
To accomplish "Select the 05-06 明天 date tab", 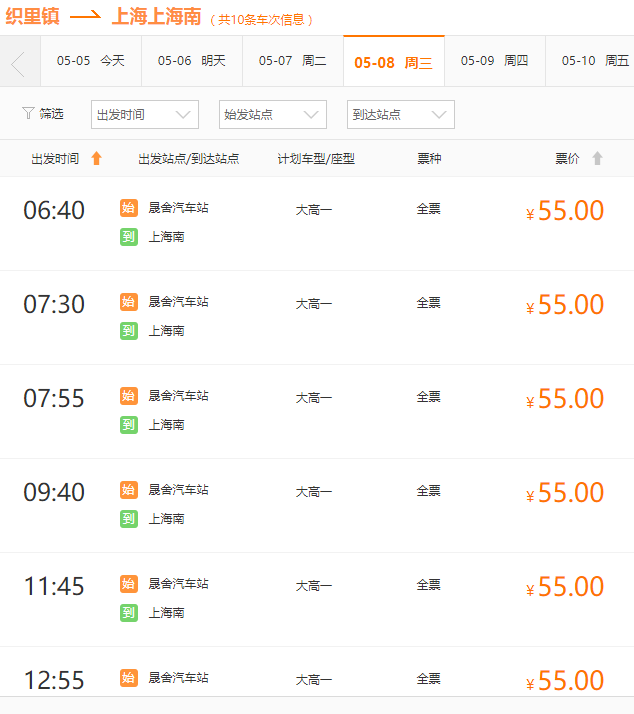I will [x=192, y=61].
